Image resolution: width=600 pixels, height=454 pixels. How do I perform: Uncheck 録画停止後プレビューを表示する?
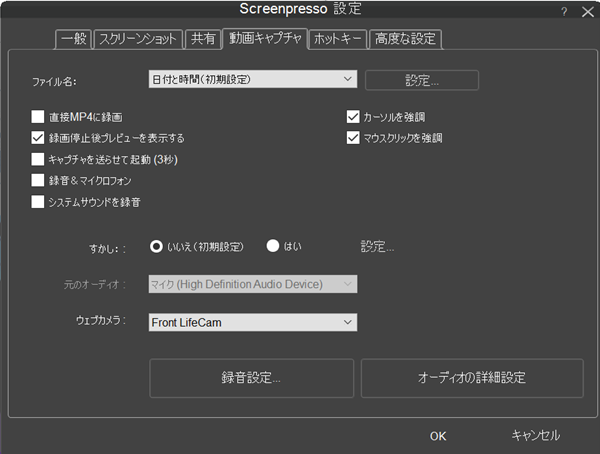click(38, 138)
